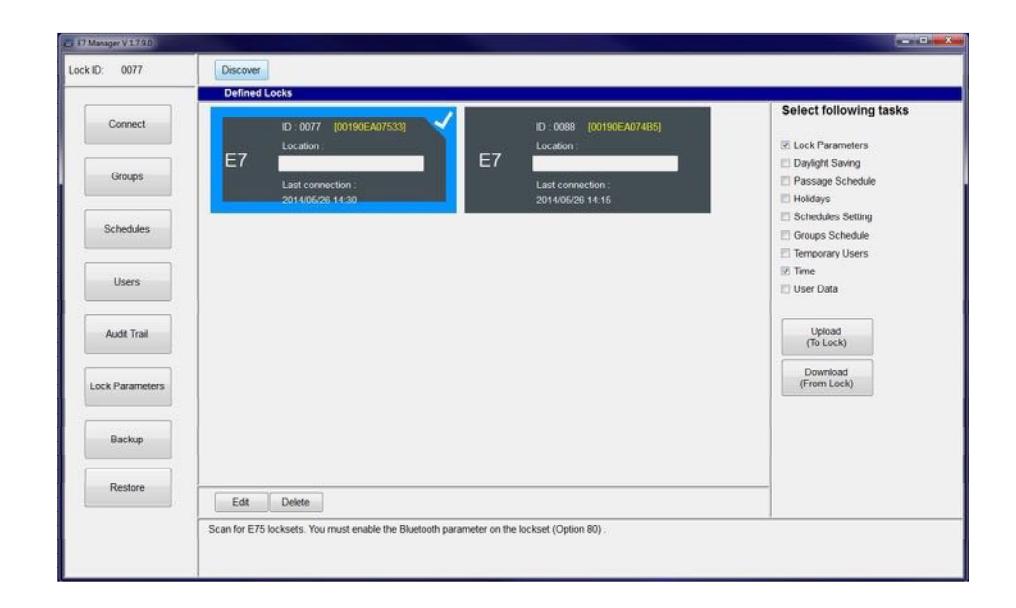The width and height of the screenshot is (1016, 608).
Task: Click the 'Scan for E75 locksets' status message
Action: coord(406,530)
